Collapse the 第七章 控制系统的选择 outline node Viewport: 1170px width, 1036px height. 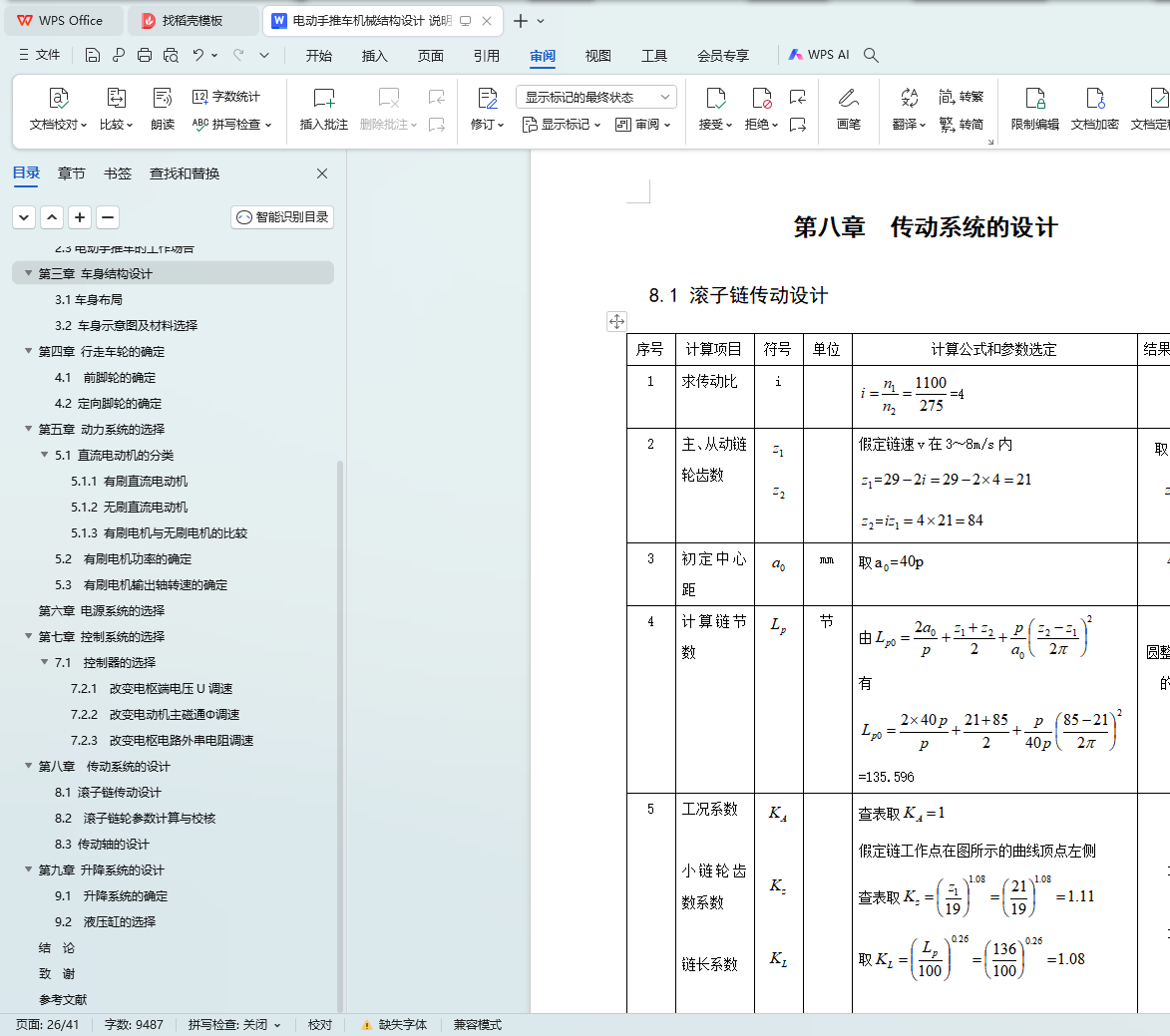pyautogui.click(x=28, y=636)
